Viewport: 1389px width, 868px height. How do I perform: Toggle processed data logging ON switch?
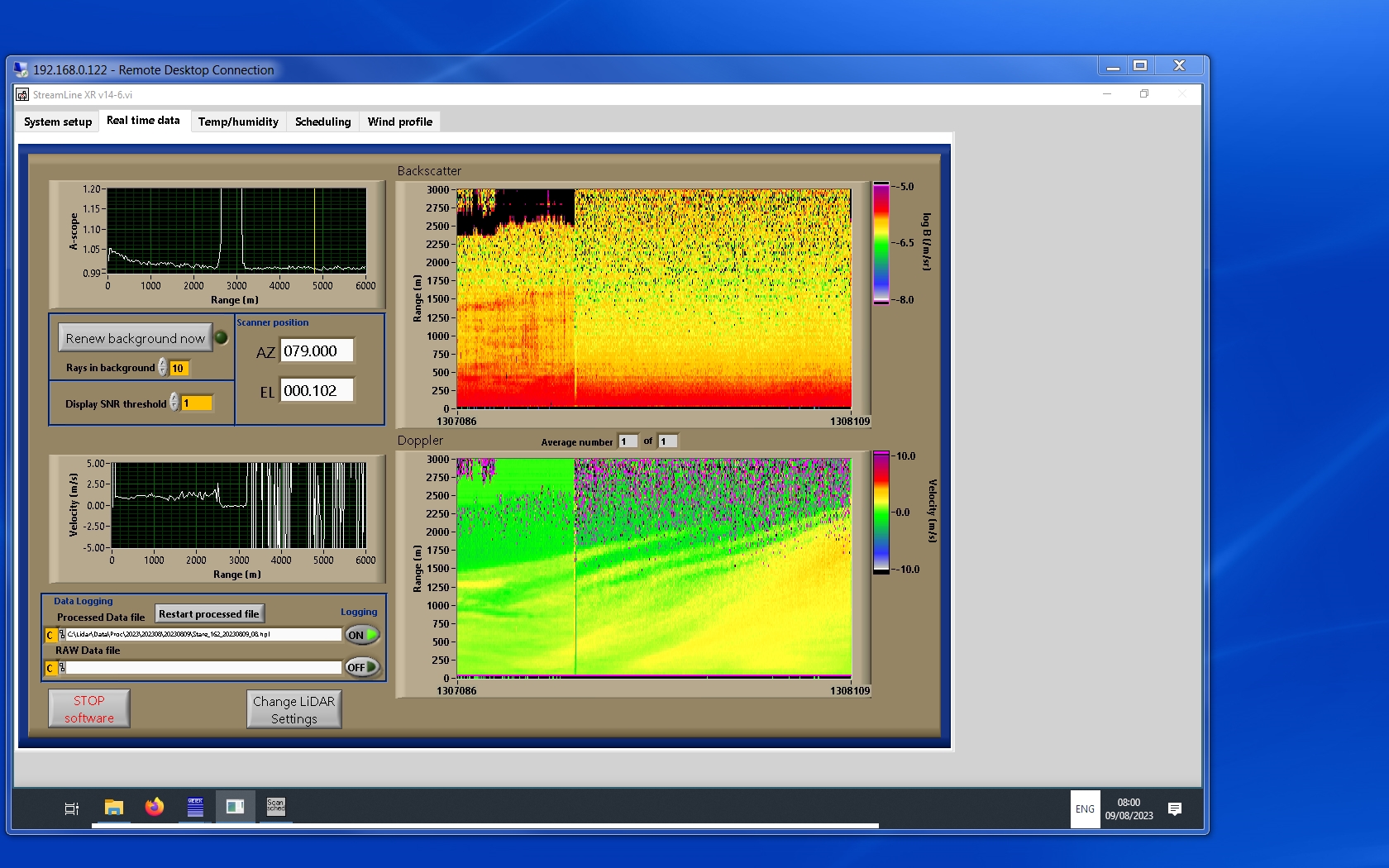point(362,635)
